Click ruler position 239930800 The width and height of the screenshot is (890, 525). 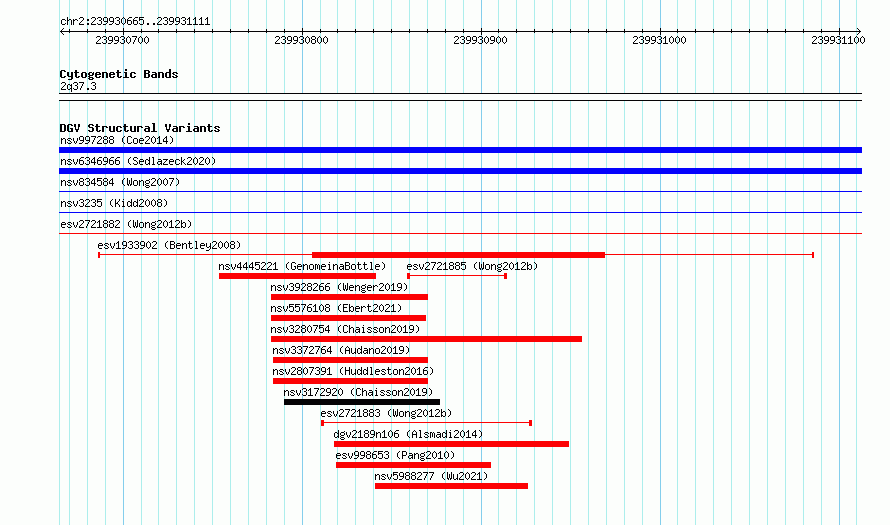pyautogui.click(x=301, y=40)
